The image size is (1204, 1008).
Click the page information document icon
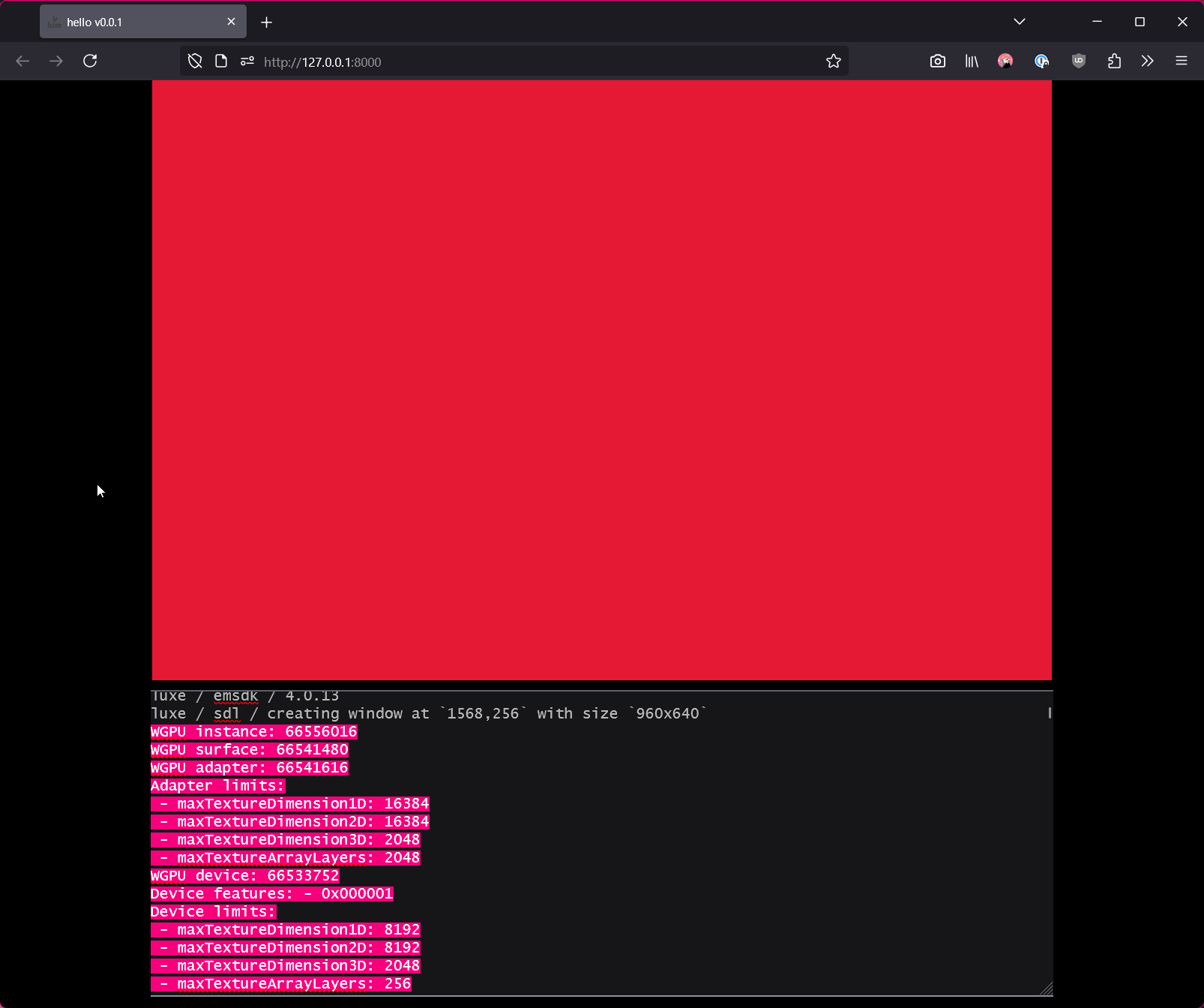pyautogui.click(x=221, y=61)
